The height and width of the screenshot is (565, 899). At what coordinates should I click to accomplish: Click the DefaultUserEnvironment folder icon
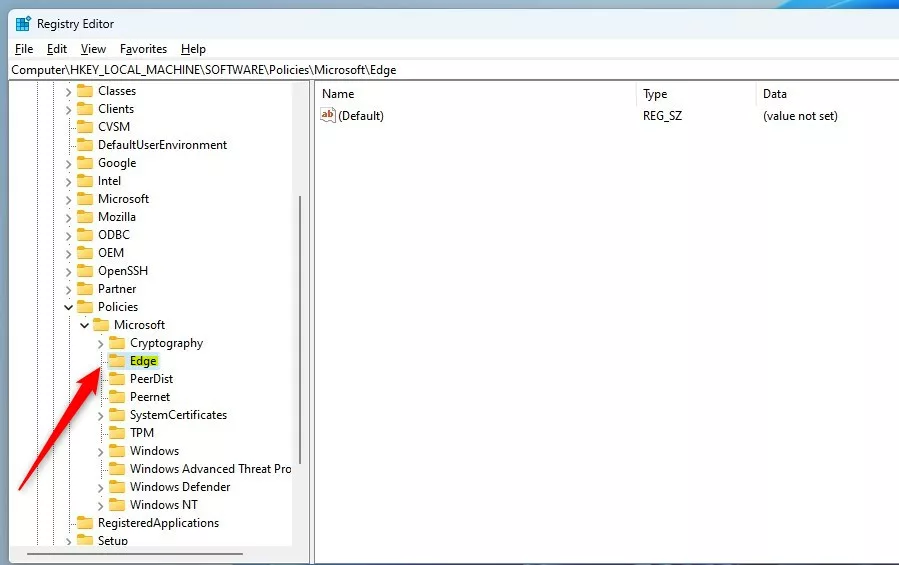85,145
